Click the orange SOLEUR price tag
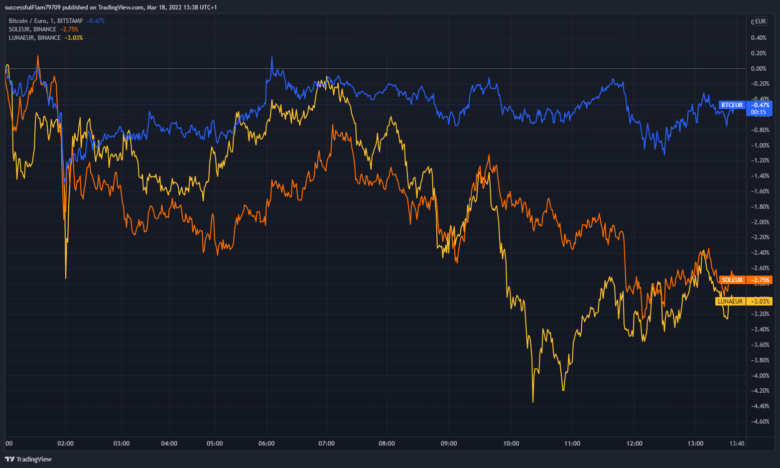780x468 pixels. 732,280
